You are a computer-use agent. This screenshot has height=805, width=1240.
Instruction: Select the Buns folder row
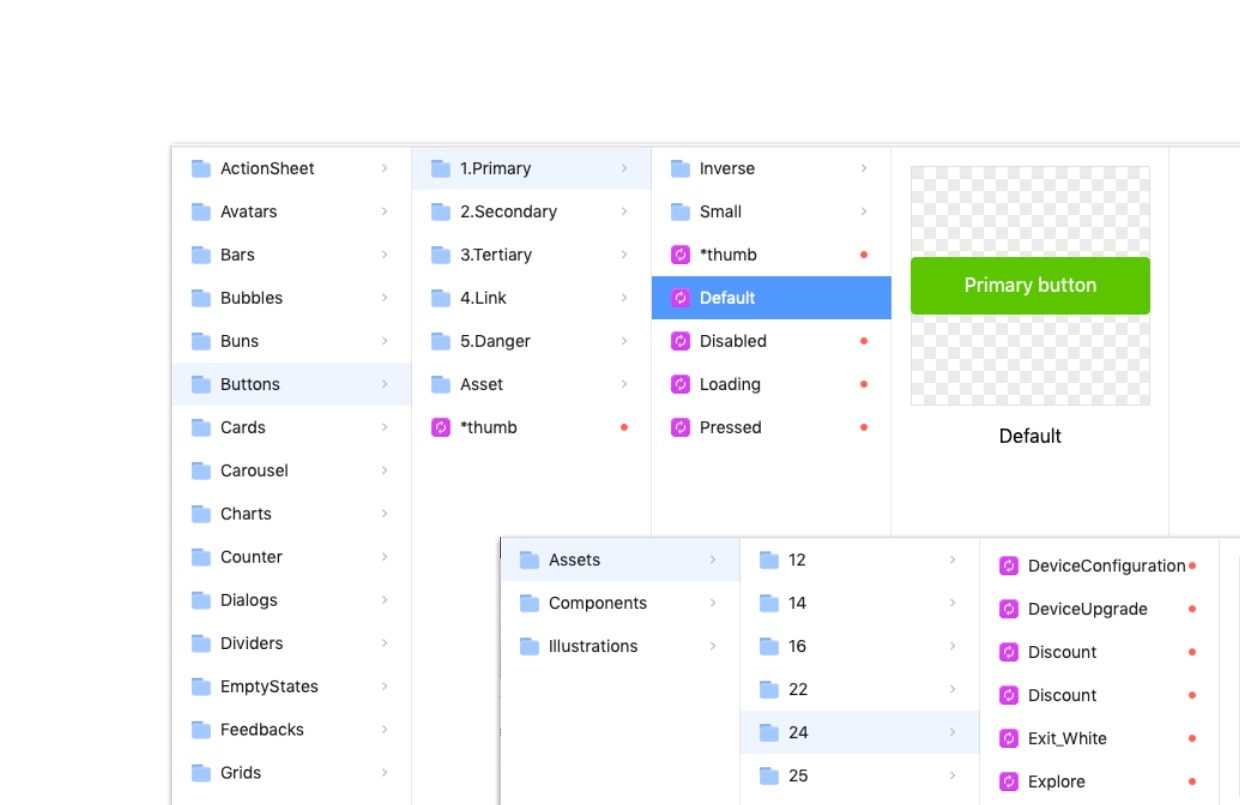pyautogui.click(x=291, y=341)
